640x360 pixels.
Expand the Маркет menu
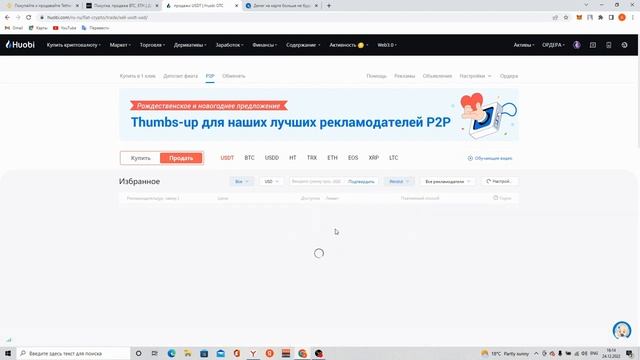[x=120, y=45]
